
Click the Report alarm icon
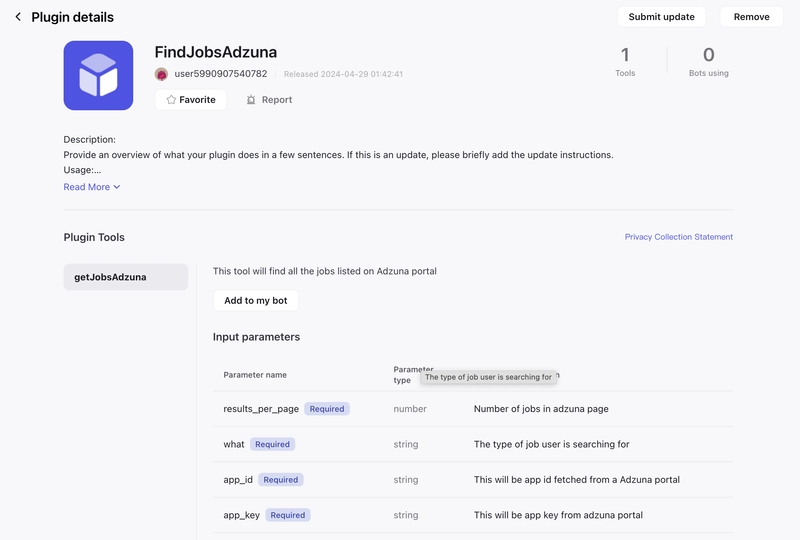[251, 100]
